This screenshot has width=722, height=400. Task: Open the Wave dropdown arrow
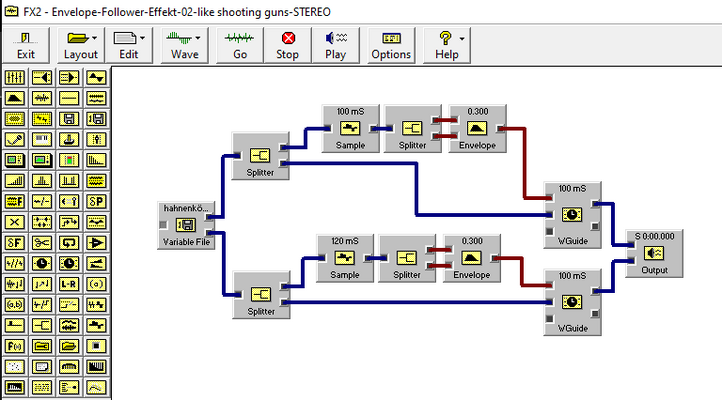tap(198, 38)
